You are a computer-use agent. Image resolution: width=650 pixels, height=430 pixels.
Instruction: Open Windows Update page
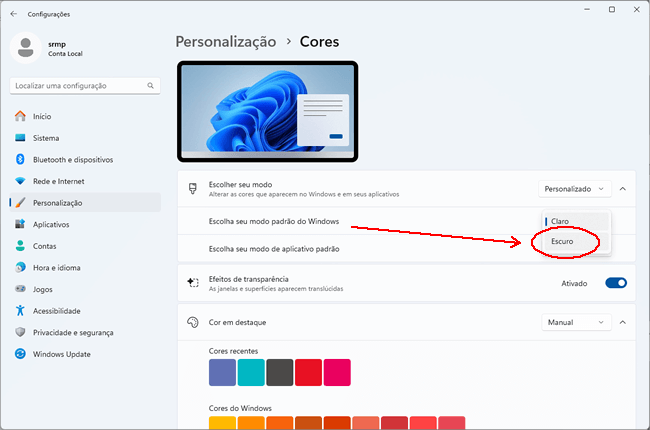85,354
